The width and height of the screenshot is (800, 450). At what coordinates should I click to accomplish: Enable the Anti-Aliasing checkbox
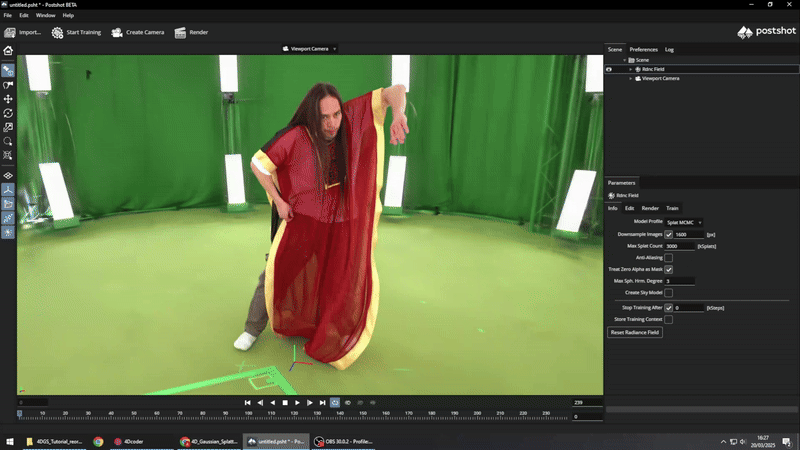669,258
